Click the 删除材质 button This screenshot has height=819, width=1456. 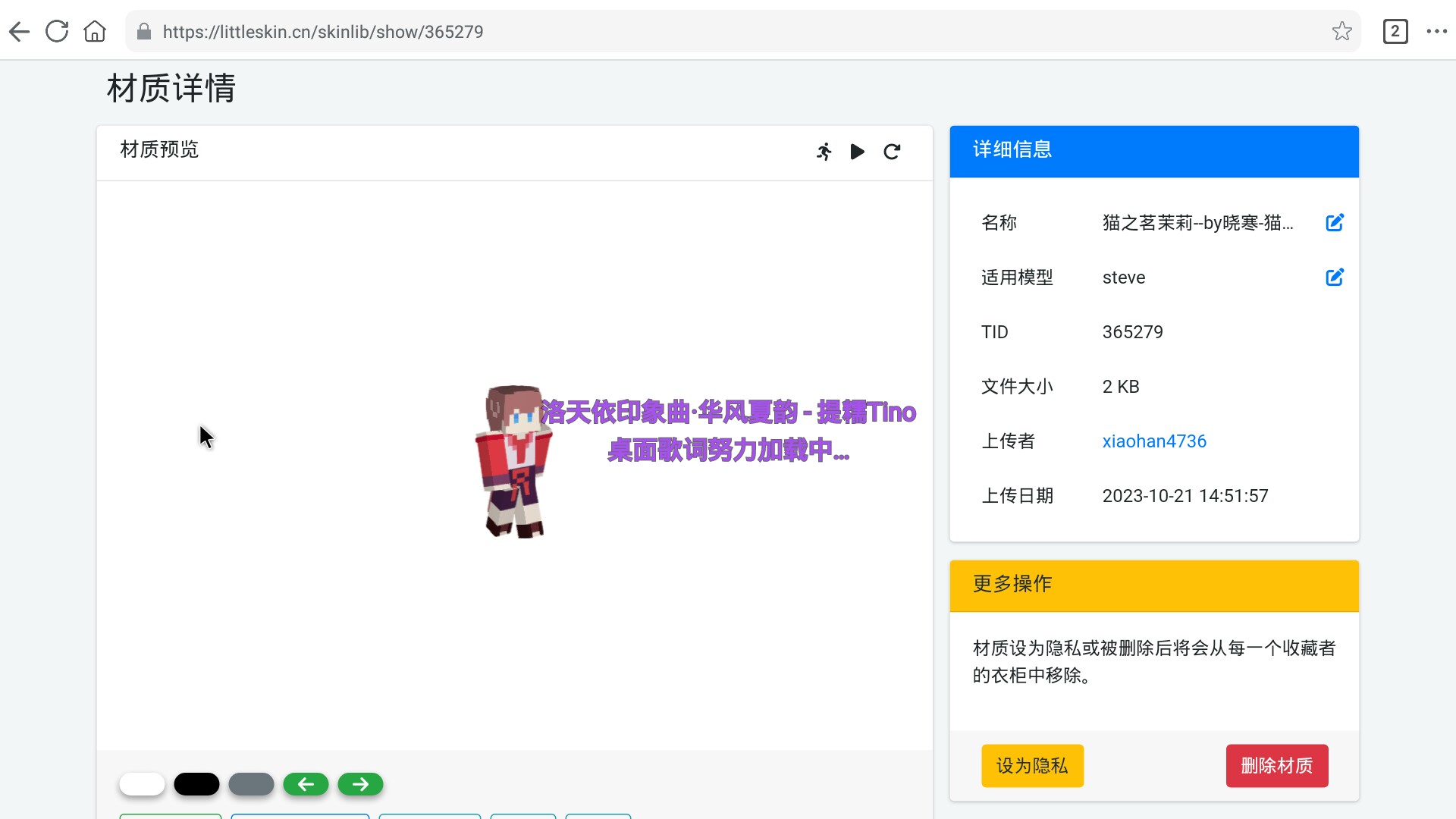1277,766
